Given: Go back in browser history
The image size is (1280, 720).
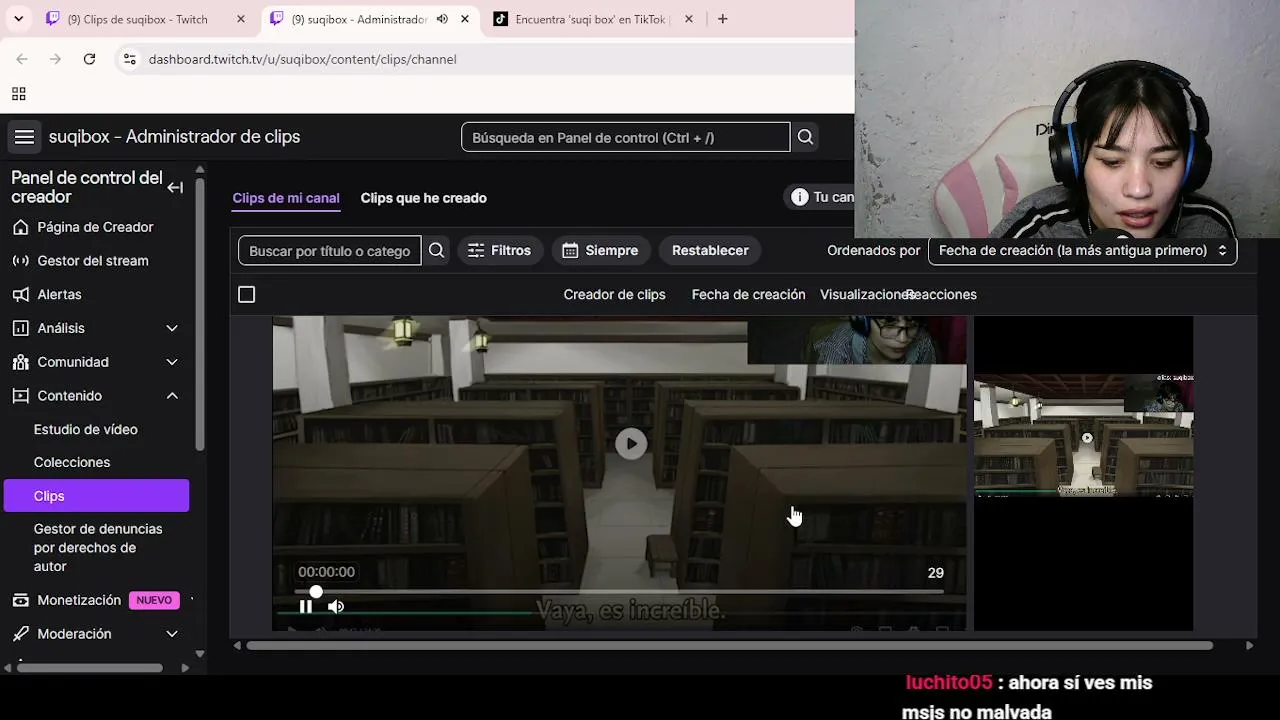Looking at the screenshot, I should click(x=22, y=59).
